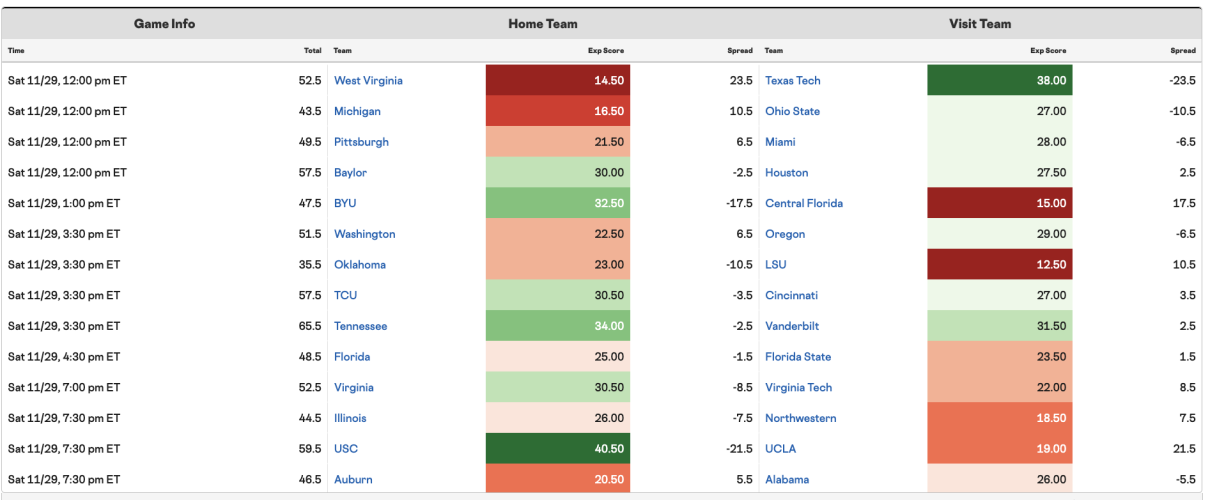This screenshot has height=500, width=1217.
Task: Open the Florida home team link
Action: [352, 357]
